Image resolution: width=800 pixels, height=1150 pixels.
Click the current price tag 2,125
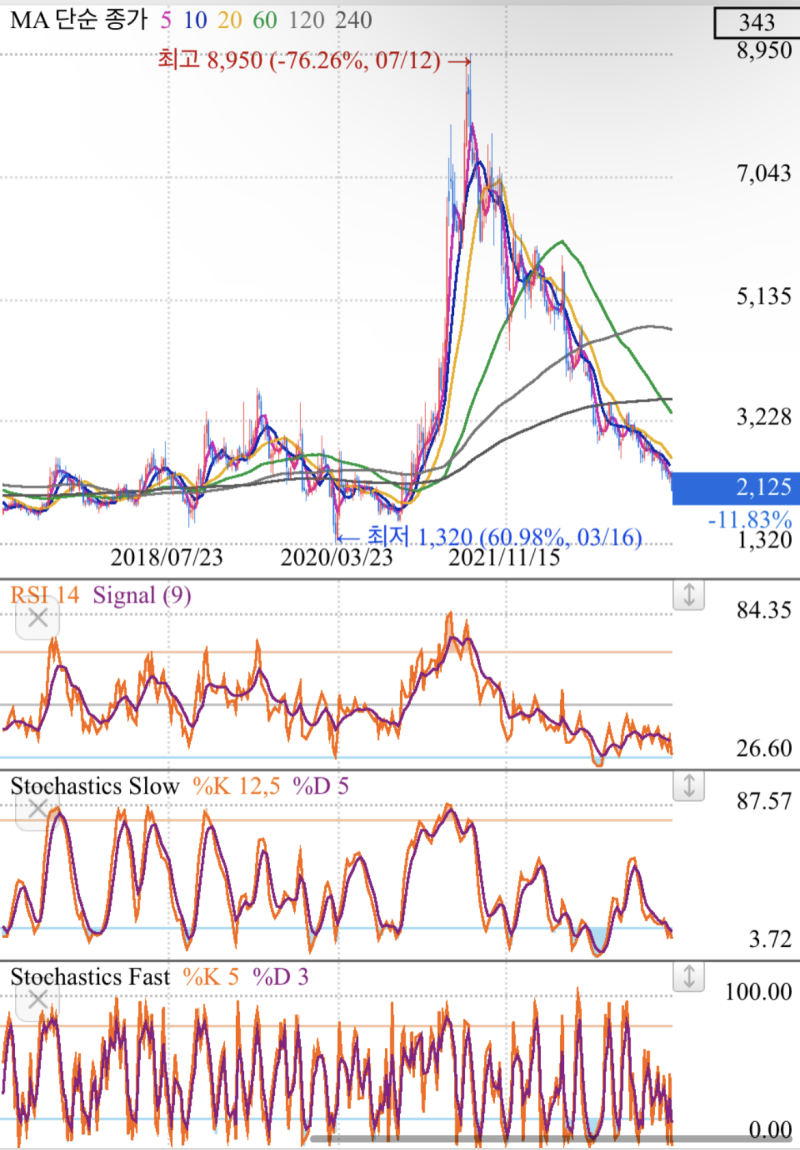tap(735, 487)
